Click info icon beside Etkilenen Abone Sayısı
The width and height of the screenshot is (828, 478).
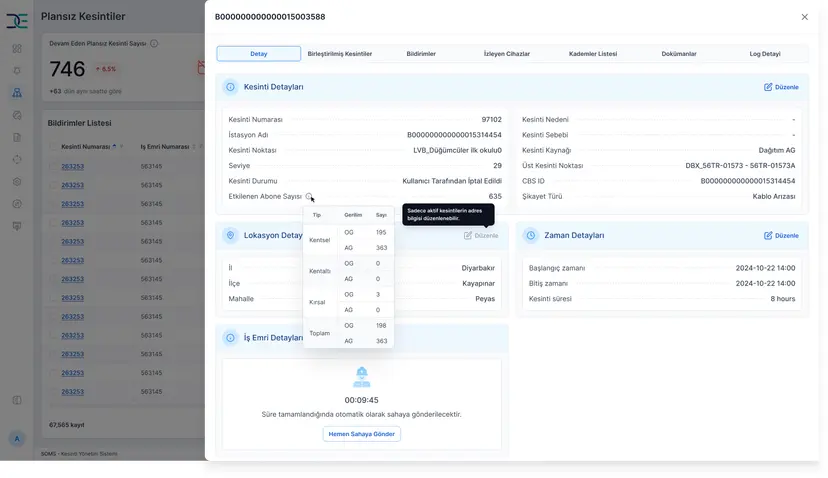(309, 196)
